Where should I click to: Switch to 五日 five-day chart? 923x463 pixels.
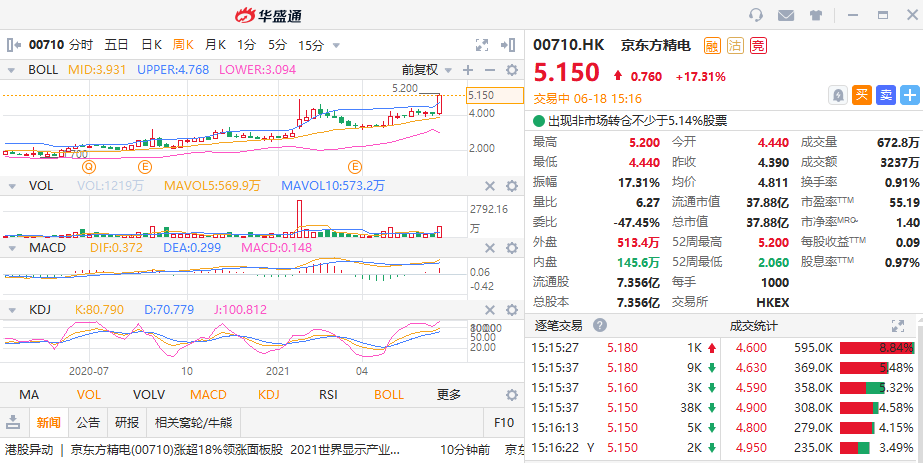117,45
